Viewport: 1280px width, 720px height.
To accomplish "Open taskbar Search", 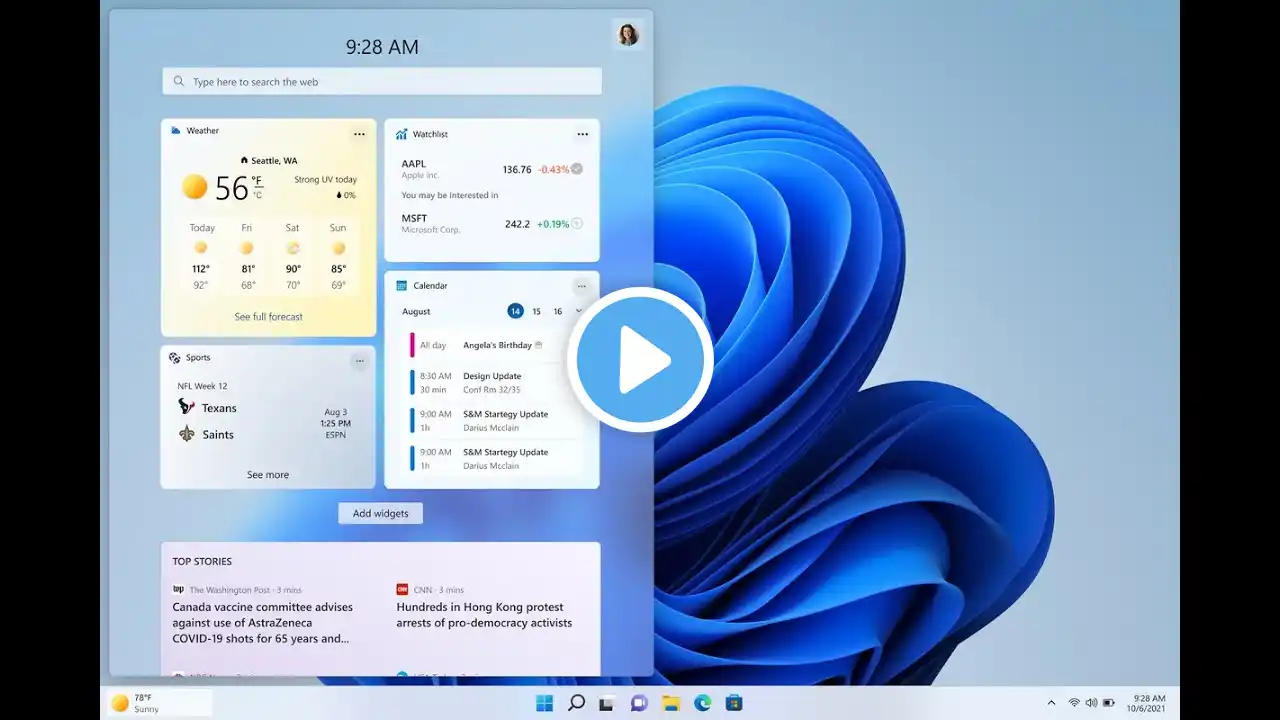I will 576,703.
